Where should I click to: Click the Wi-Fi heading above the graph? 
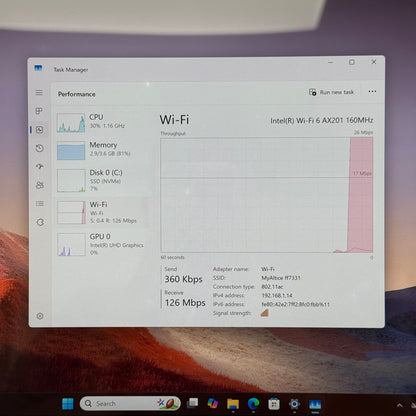click(x=174, y=120)
